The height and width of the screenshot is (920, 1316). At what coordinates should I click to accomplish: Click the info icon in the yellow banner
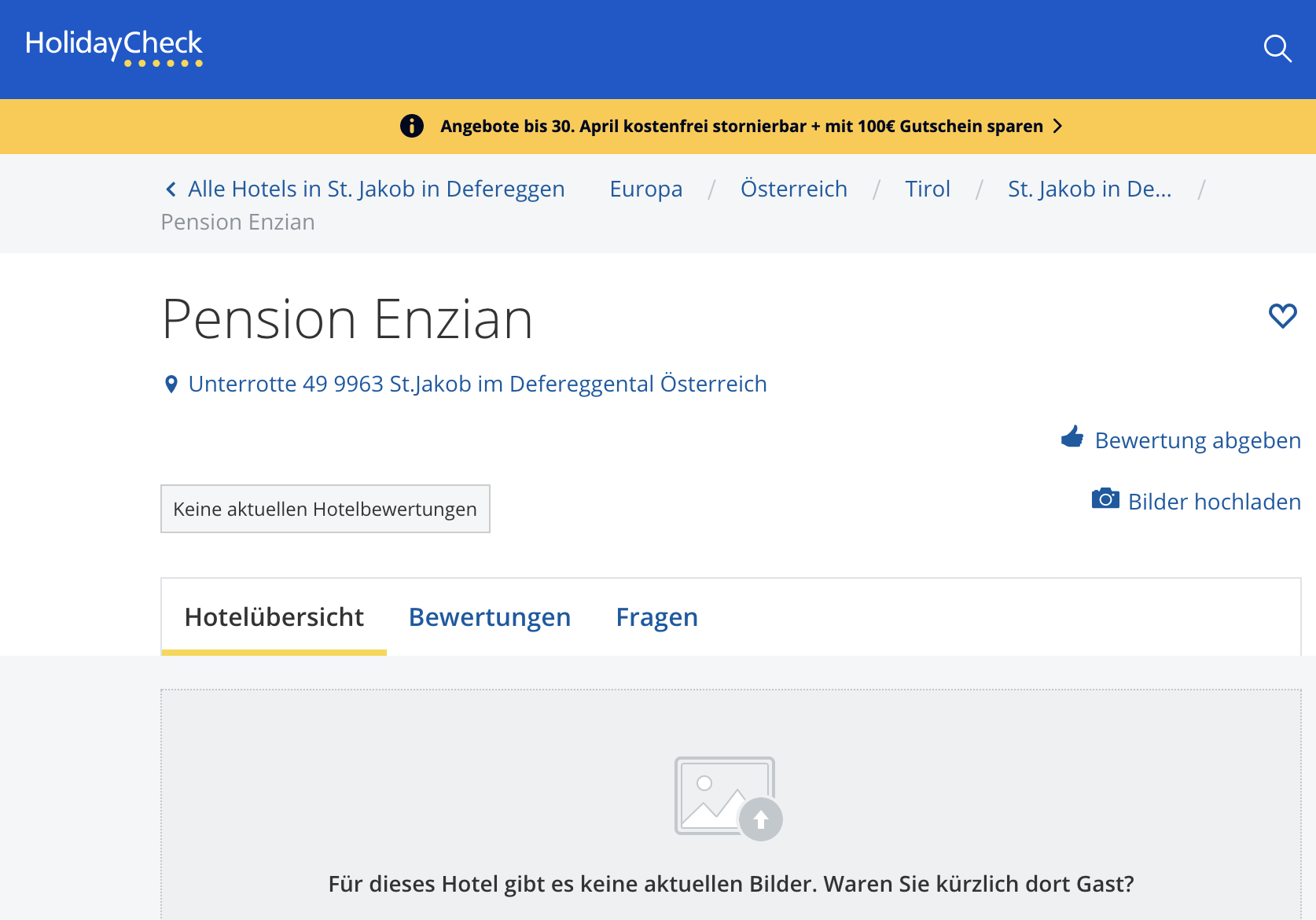pos(412,126)
